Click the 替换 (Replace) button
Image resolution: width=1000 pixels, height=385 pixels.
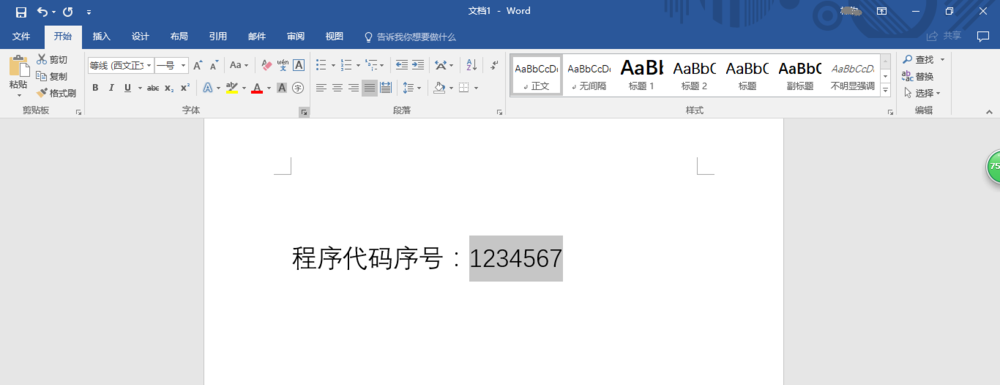point(918,76)
